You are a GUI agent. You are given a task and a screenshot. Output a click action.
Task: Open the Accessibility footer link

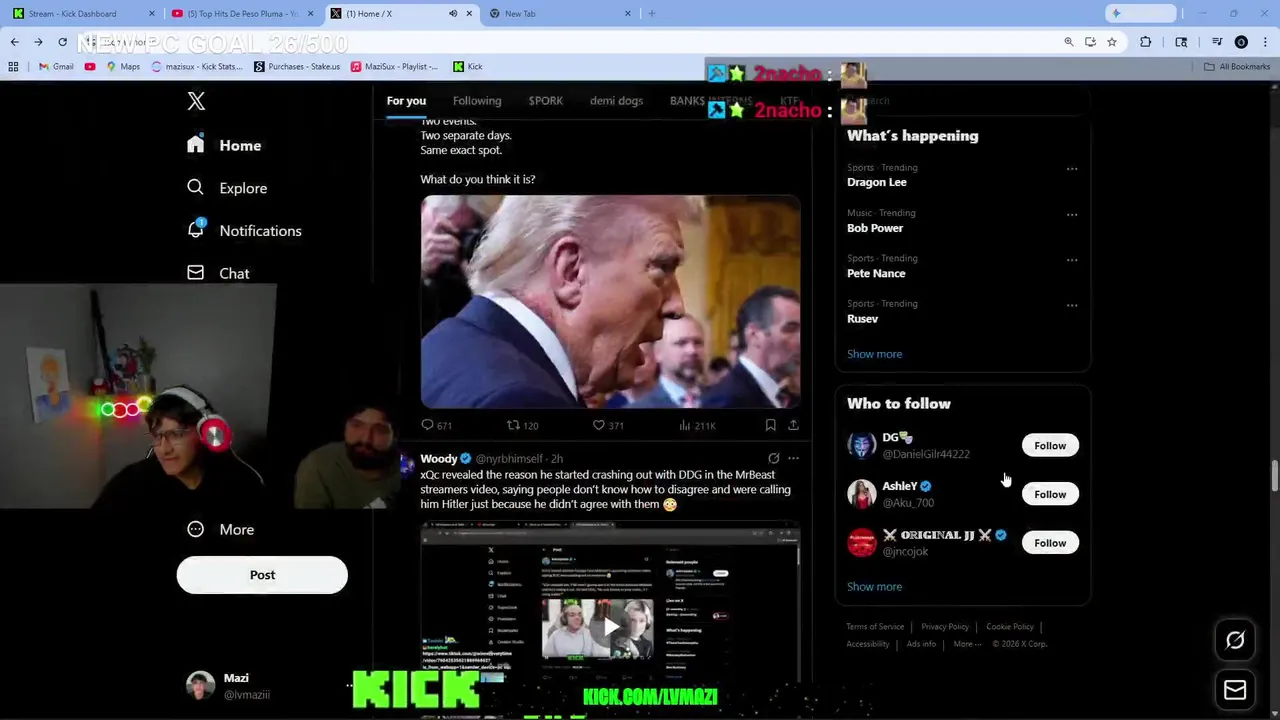[x=868, y=644]
